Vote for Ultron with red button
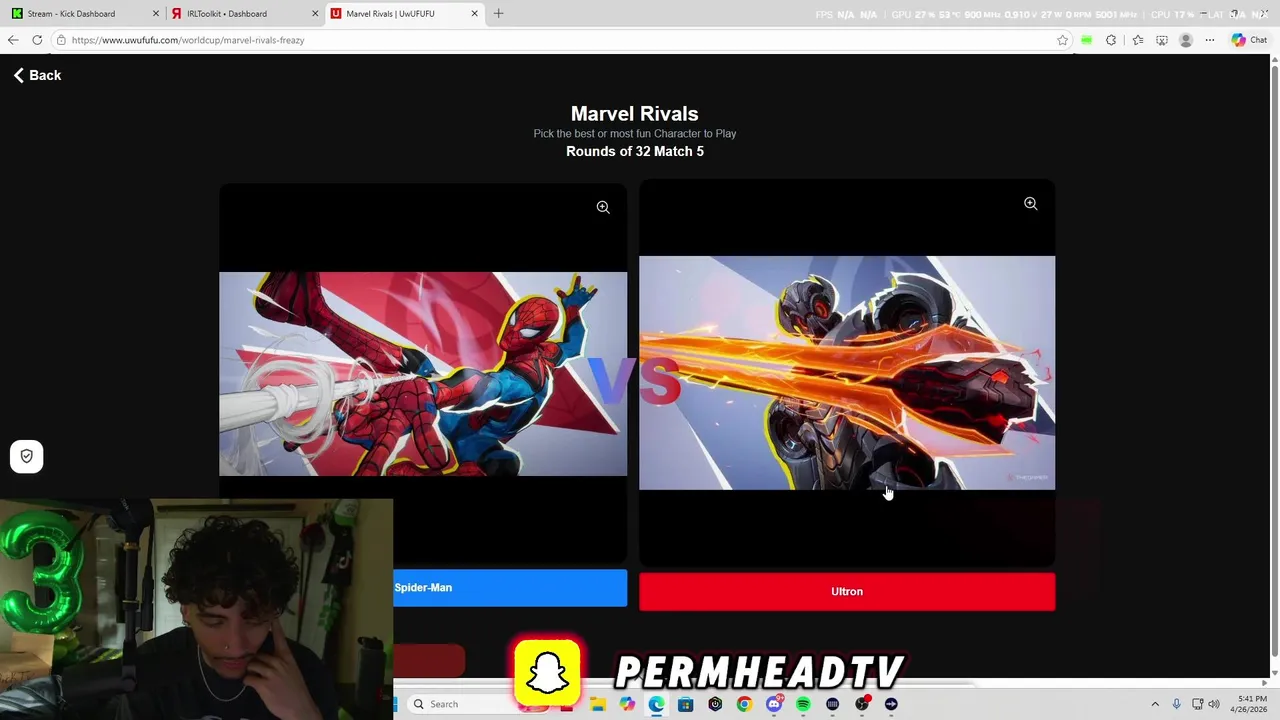1280x720 pixels. pyautogui.click(x=847, y=592)
